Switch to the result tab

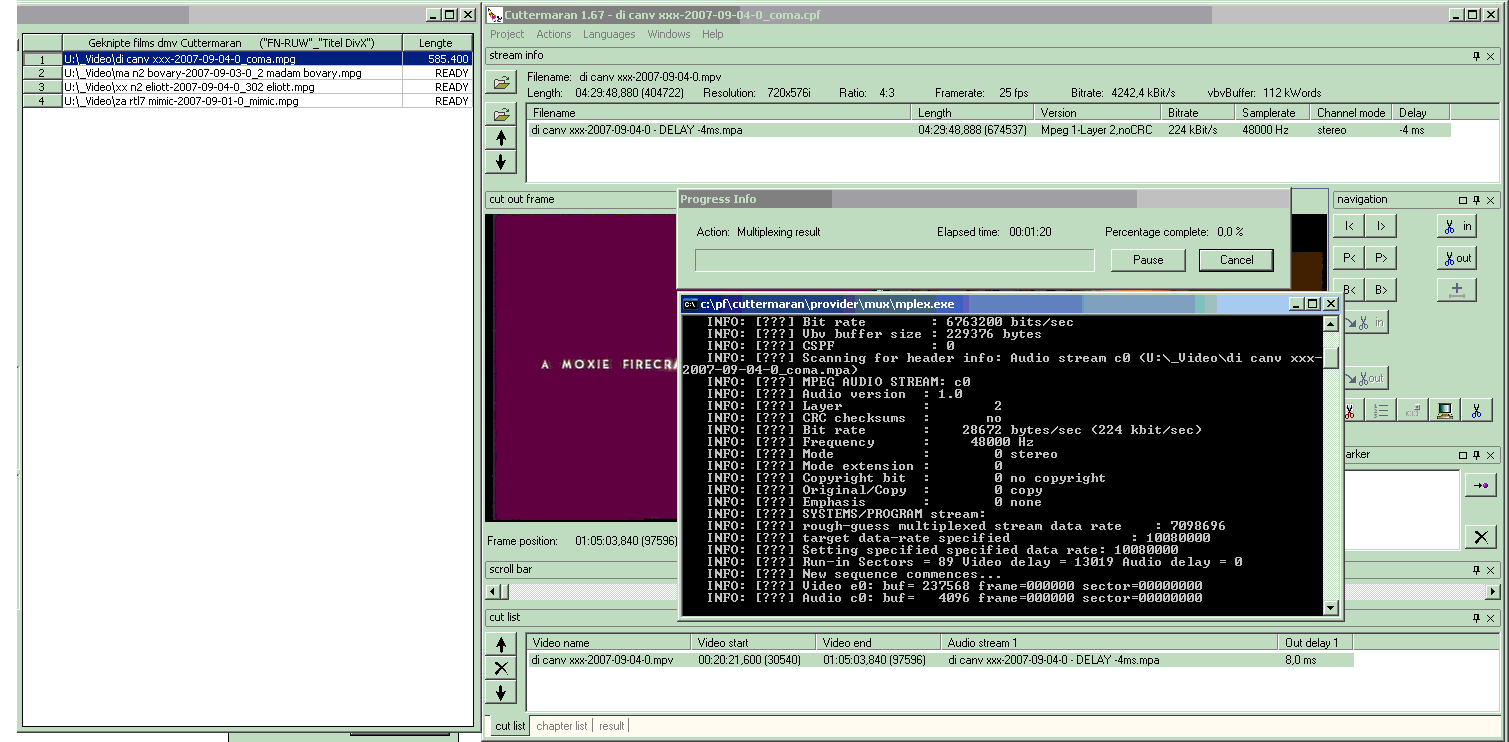click(x=611, y=726)
